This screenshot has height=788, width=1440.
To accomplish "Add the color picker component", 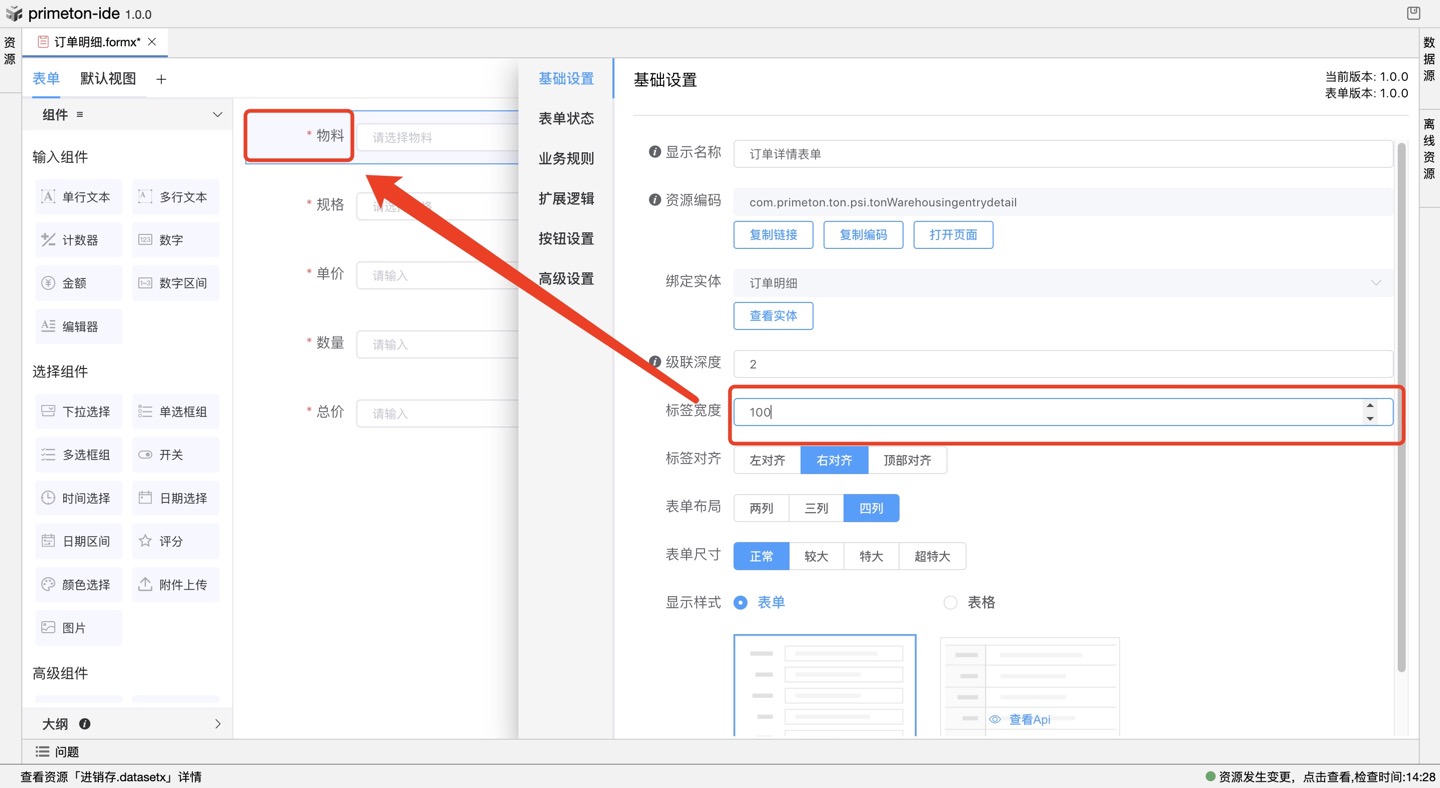I will click(77, 584).
